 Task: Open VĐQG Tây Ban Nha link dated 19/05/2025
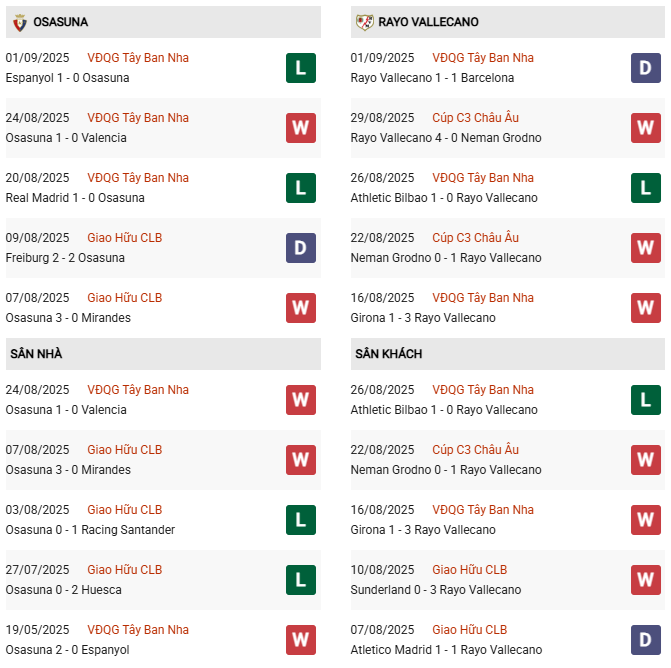[x=137, y=630]
